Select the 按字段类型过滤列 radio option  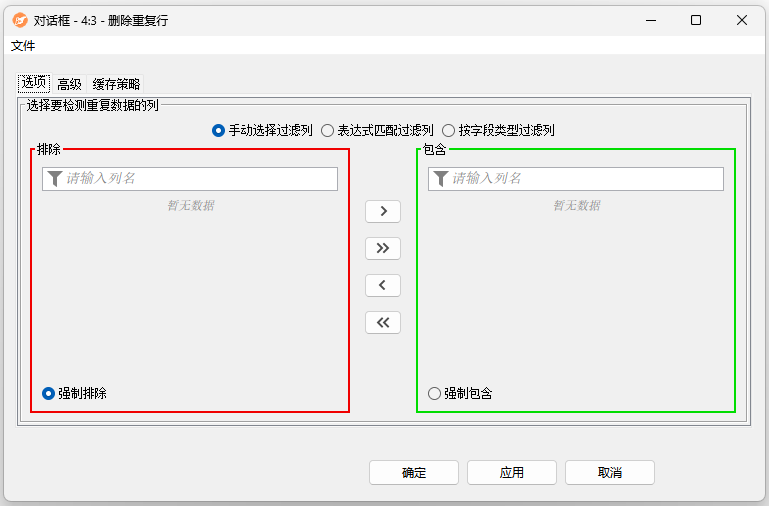[448, 130]
